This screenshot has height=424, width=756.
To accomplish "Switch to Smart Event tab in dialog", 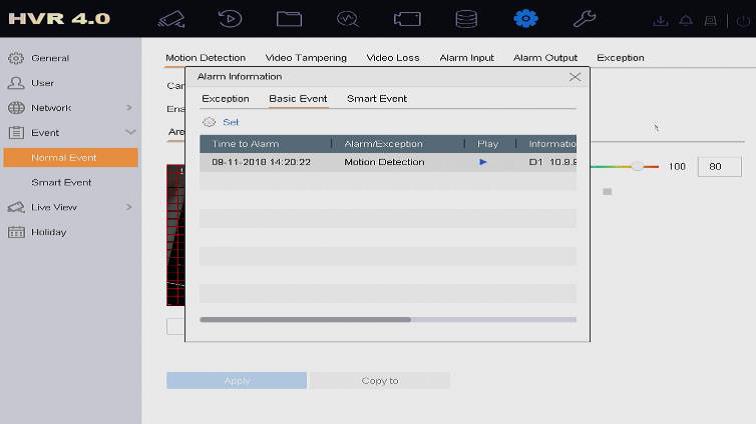I will (376, 99).
